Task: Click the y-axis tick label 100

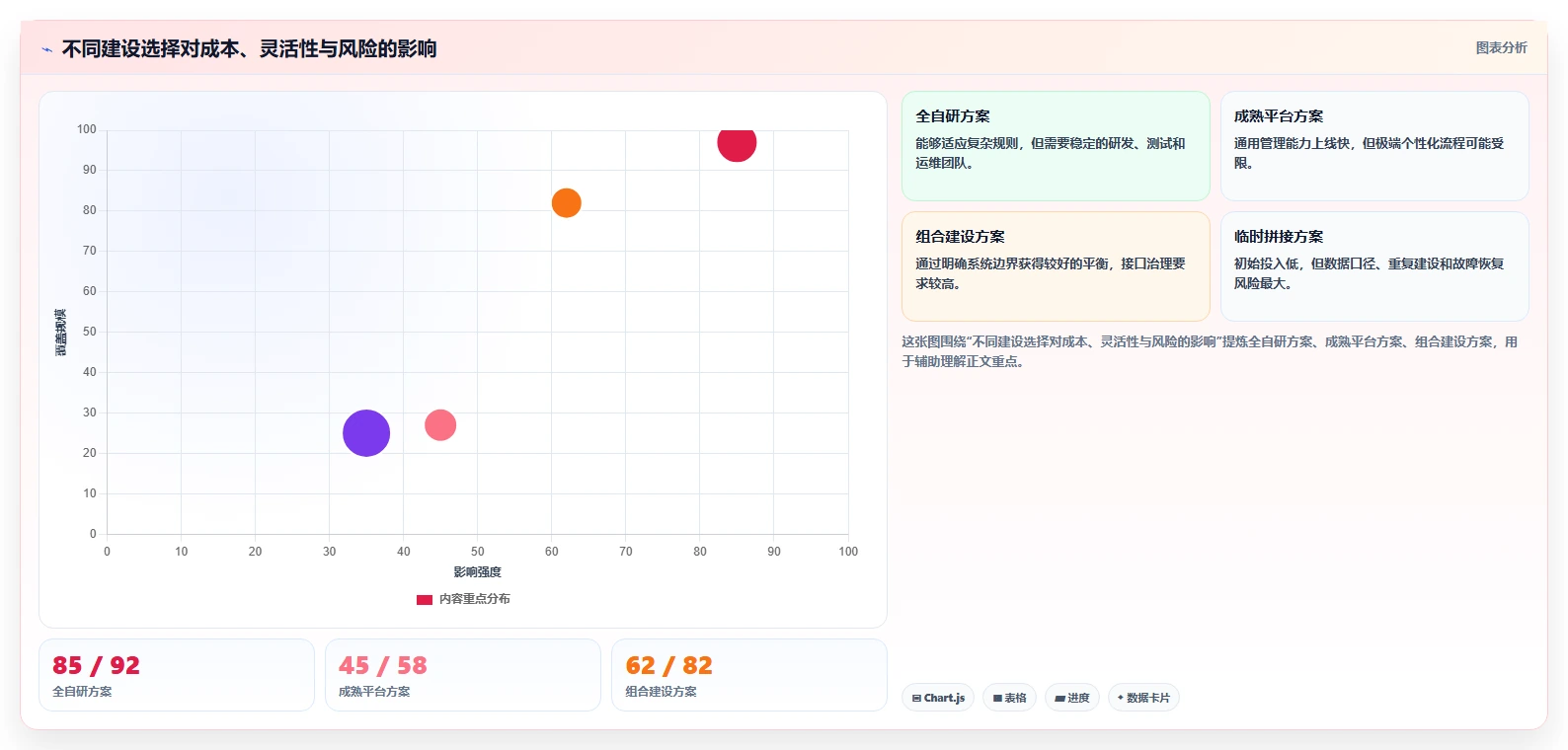Action: click(87, 129)
